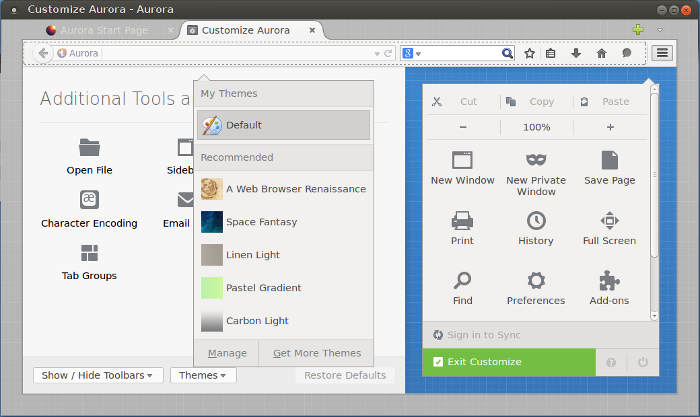700x417 pixels.
Task: Click the Full Screen icon
Action: point(609,221)
